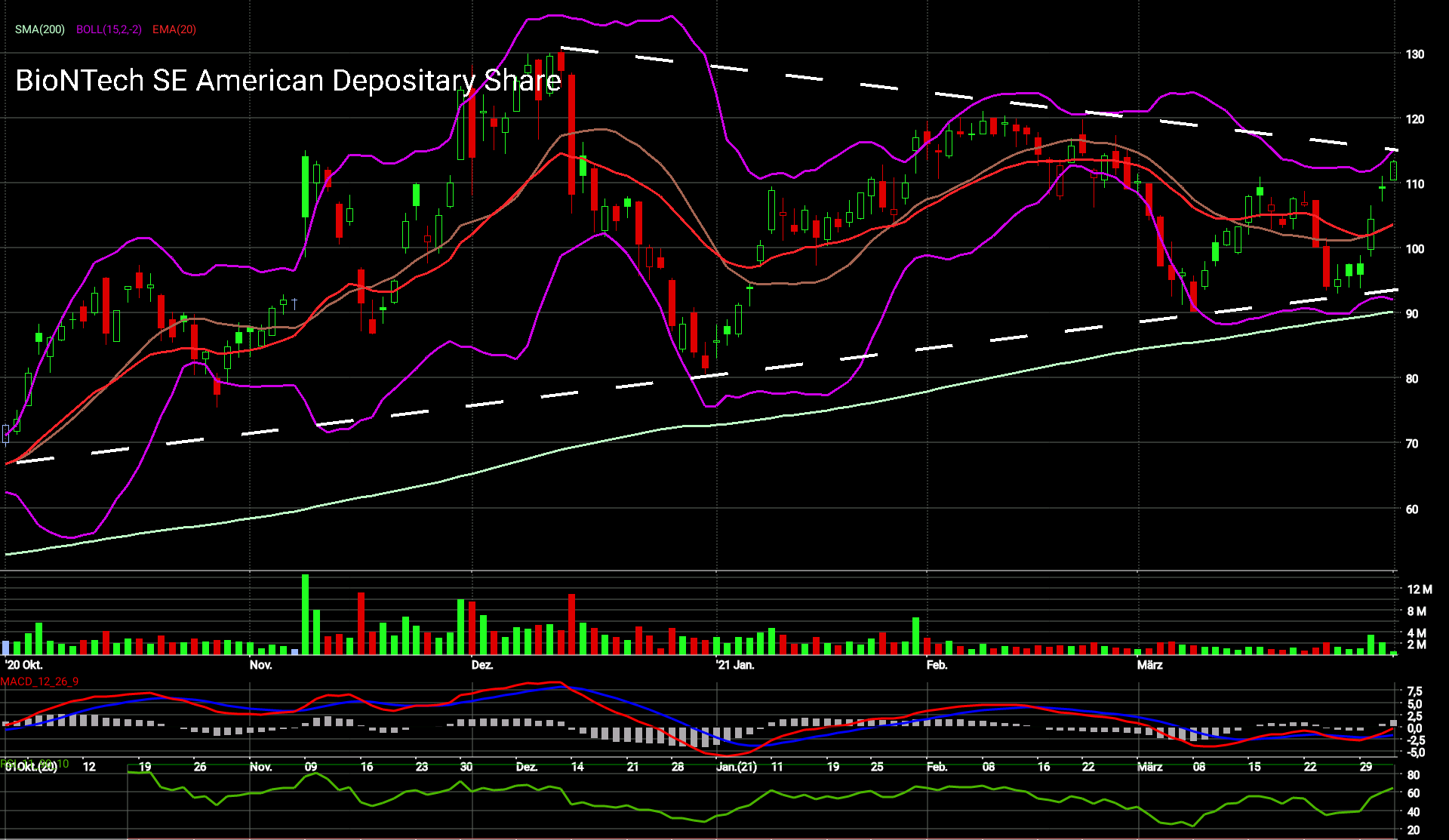Click the tallest green November volume bar
The height and width of the screenshot is (840, 1449).
point(305,614)
